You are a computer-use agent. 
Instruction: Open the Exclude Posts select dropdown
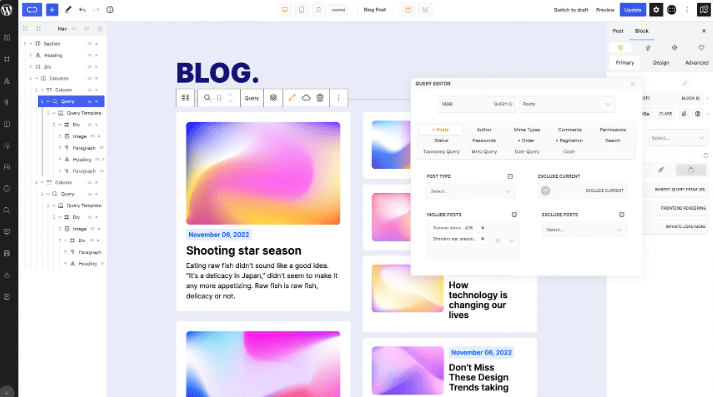(584, 230)
